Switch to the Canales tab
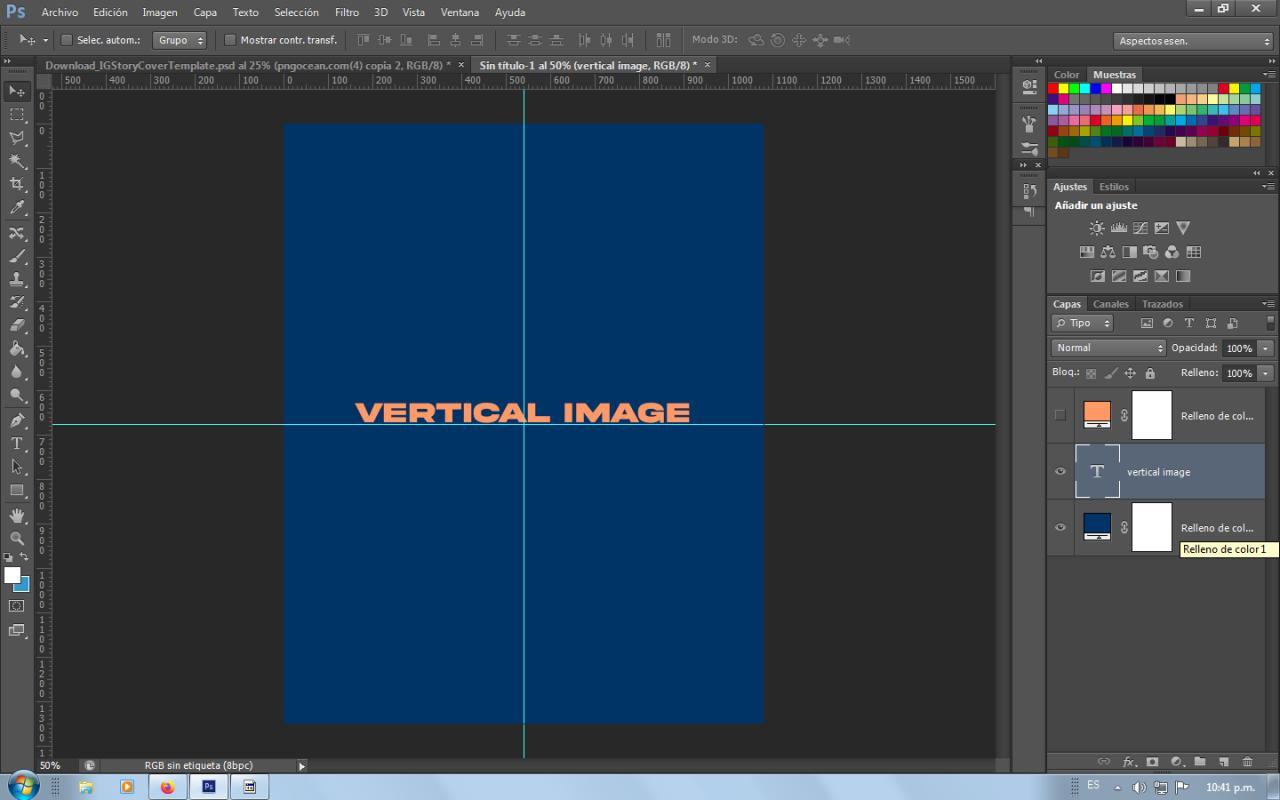The width and height of the screenshot is (1280, 800). pyautogui.click(x=1110, y=304)
